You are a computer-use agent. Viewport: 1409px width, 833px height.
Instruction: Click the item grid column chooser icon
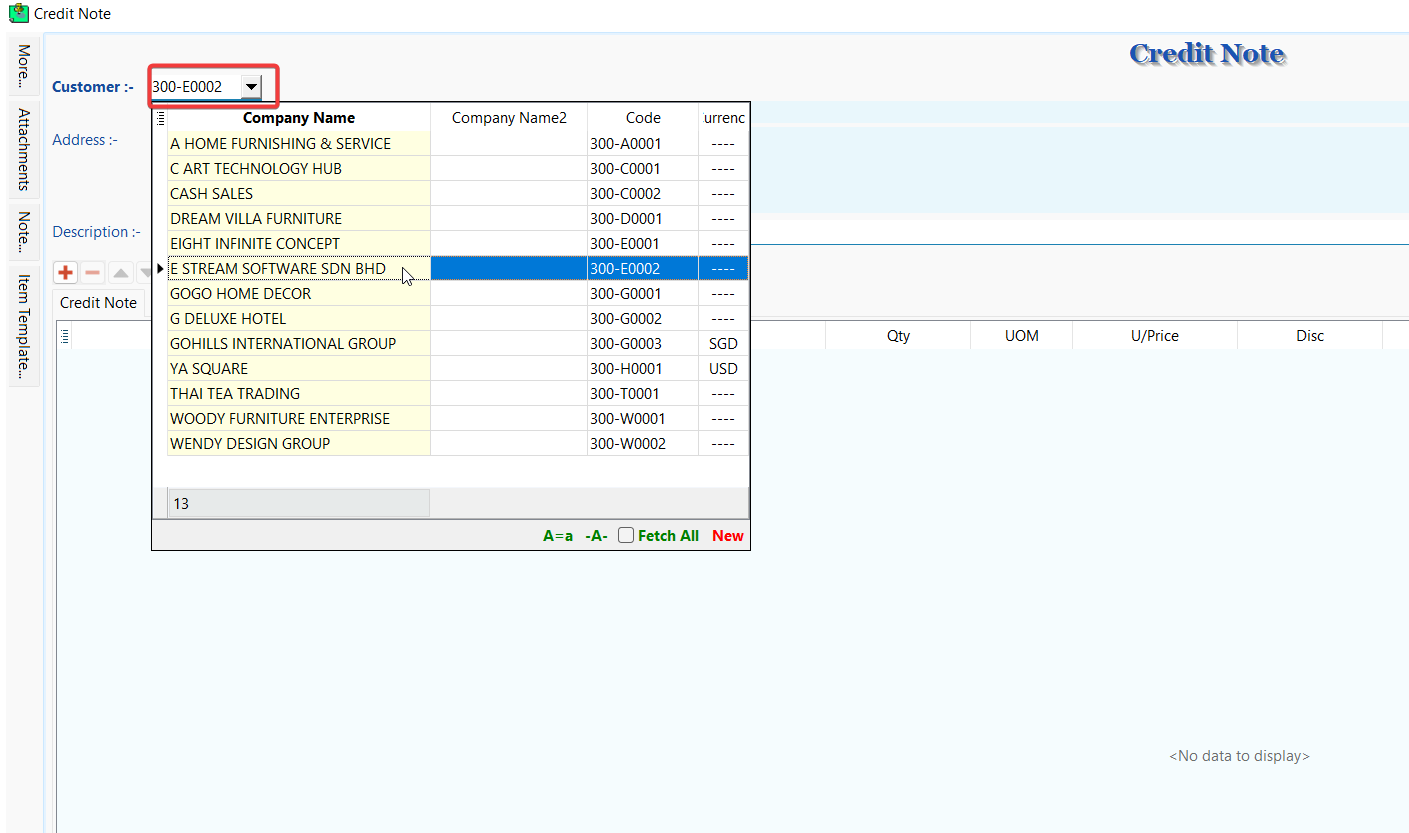[x=65, y=337]
